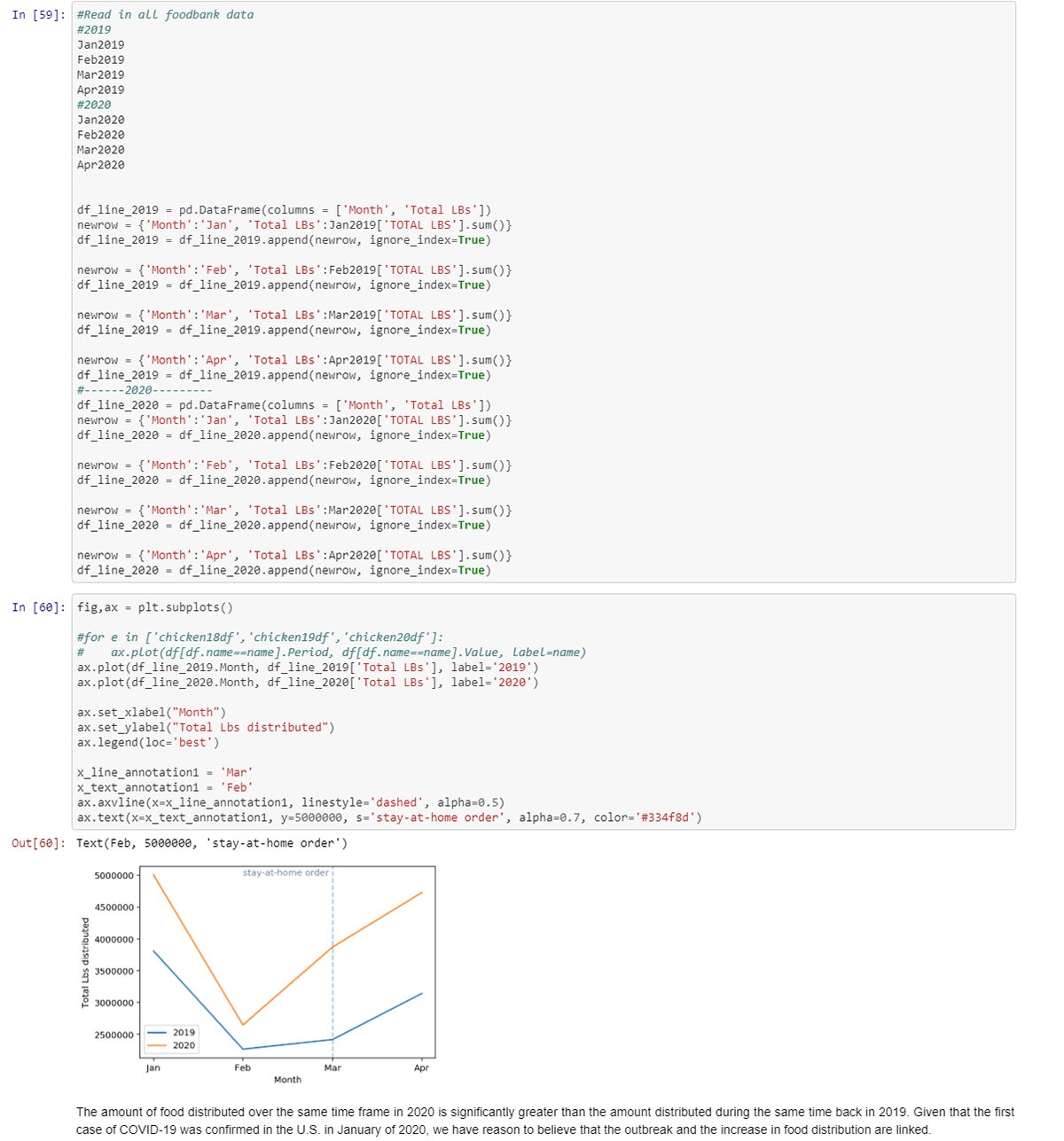Click the x_line_annotation1 = 'Mar' line
Viewport: 1064px width, 1141px height.
click(165, 773)
